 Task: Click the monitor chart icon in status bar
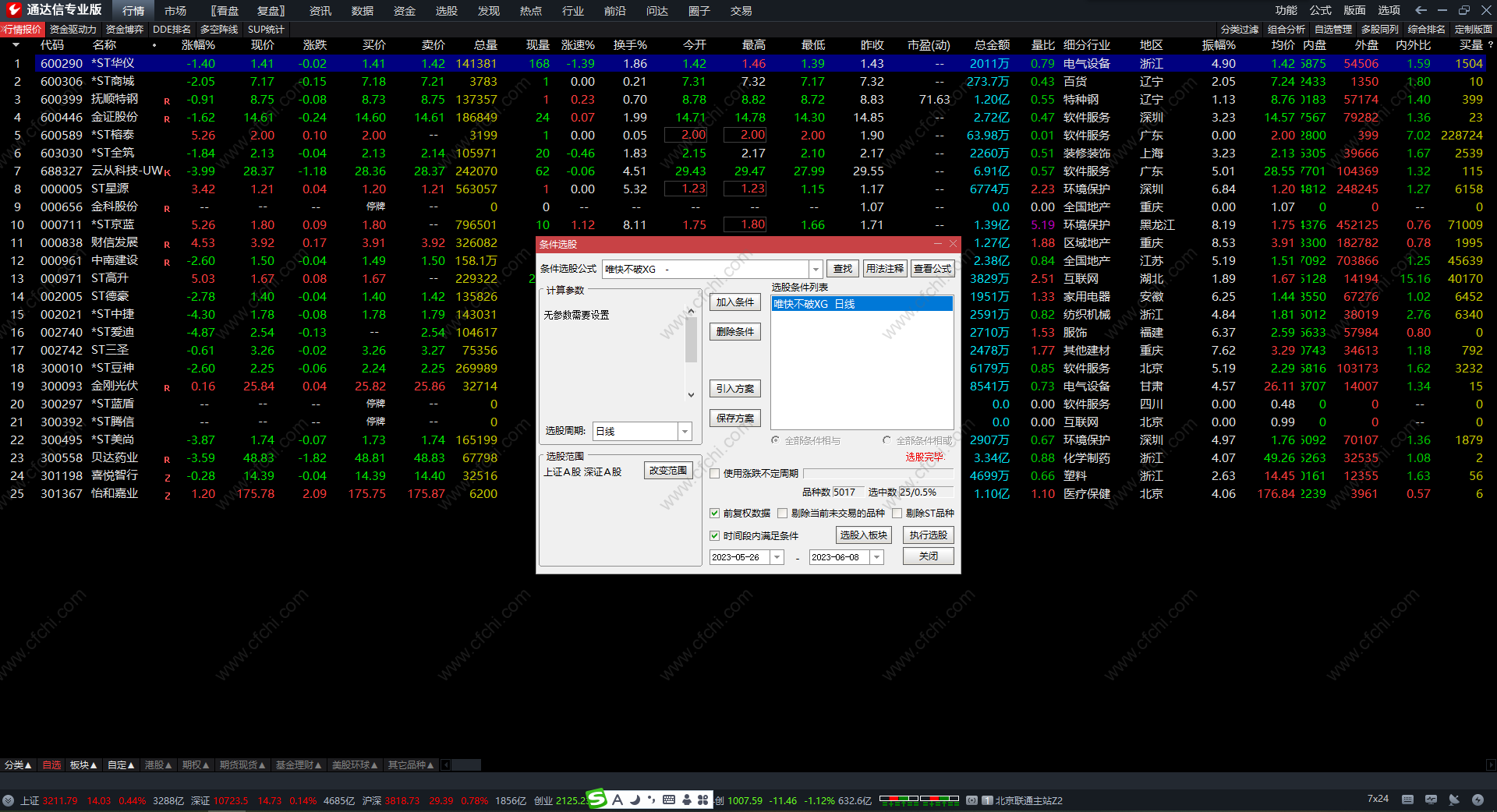coord(1431,800)
